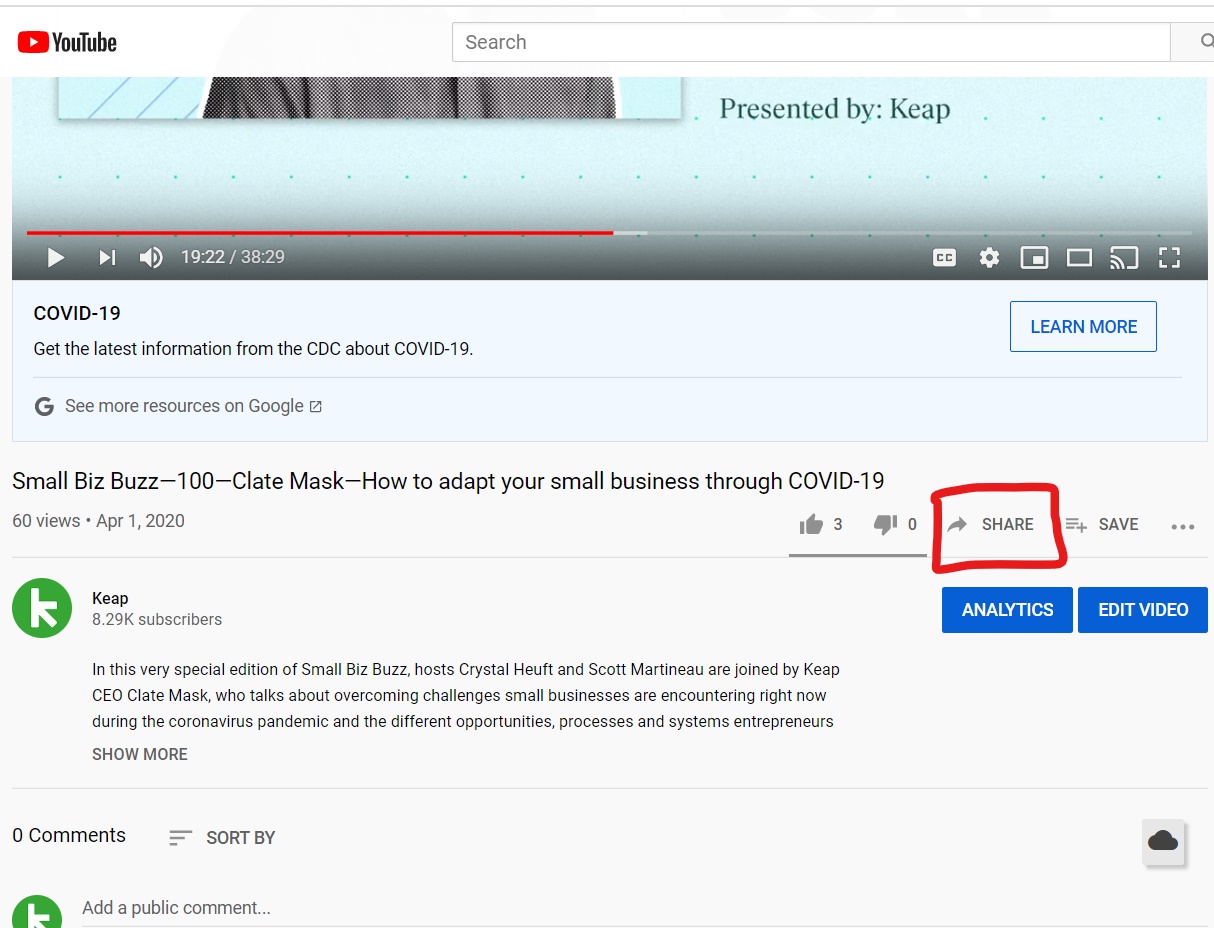This screenshot has width=1214, height=928.
Task: Click the Google G icon
Action: tap(44, 406)
